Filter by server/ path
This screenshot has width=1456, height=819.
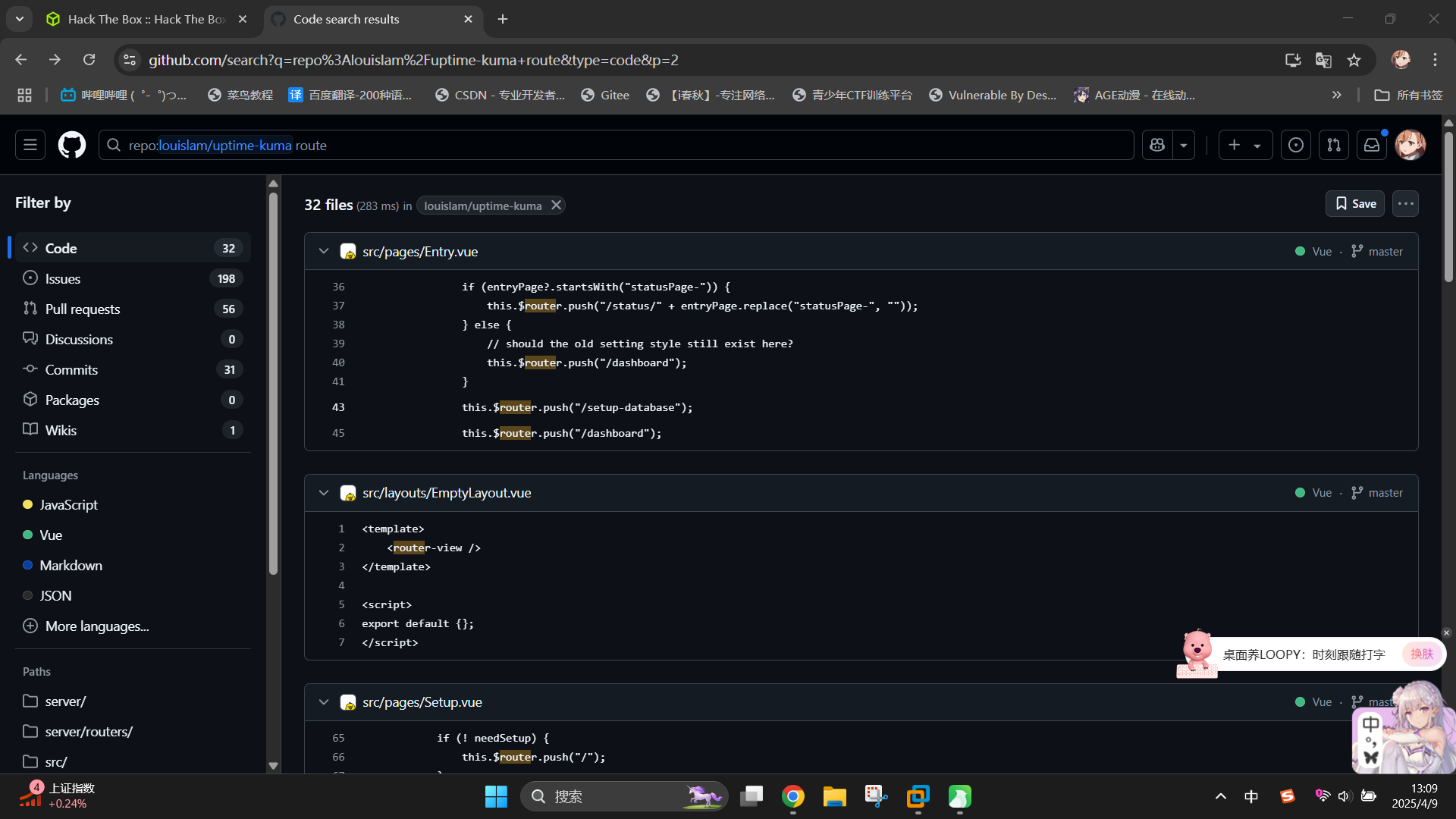(x=65, y=701)
